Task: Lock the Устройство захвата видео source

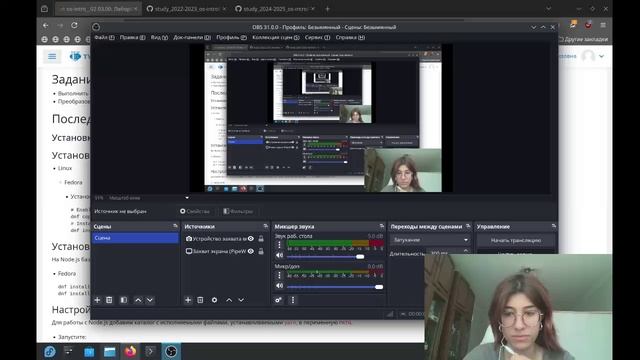Action: pos(261,239)
